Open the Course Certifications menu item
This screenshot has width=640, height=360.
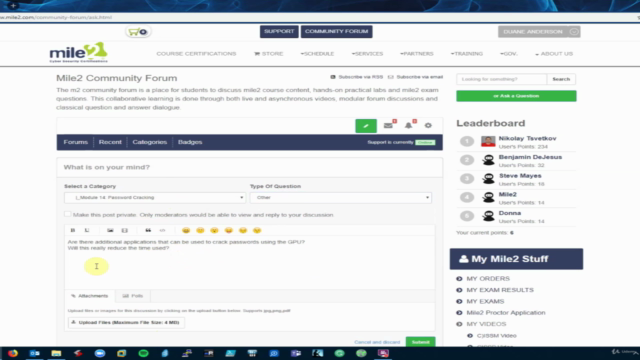click(x=196, y=54)
